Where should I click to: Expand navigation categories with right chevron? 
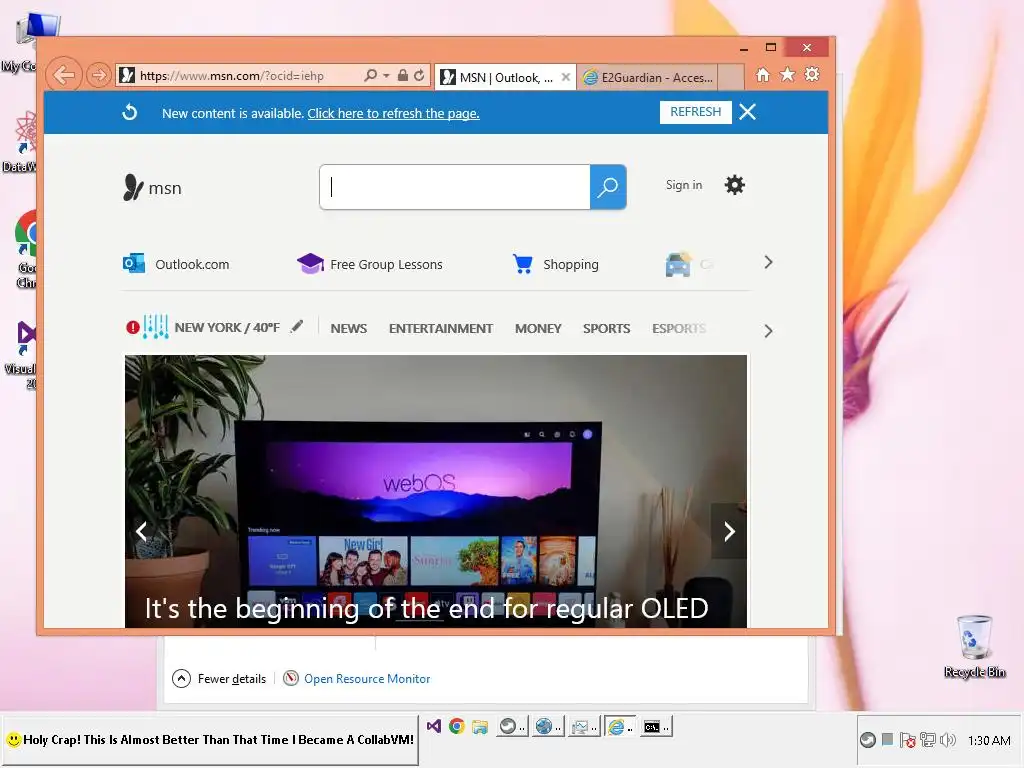coord(768,331)
